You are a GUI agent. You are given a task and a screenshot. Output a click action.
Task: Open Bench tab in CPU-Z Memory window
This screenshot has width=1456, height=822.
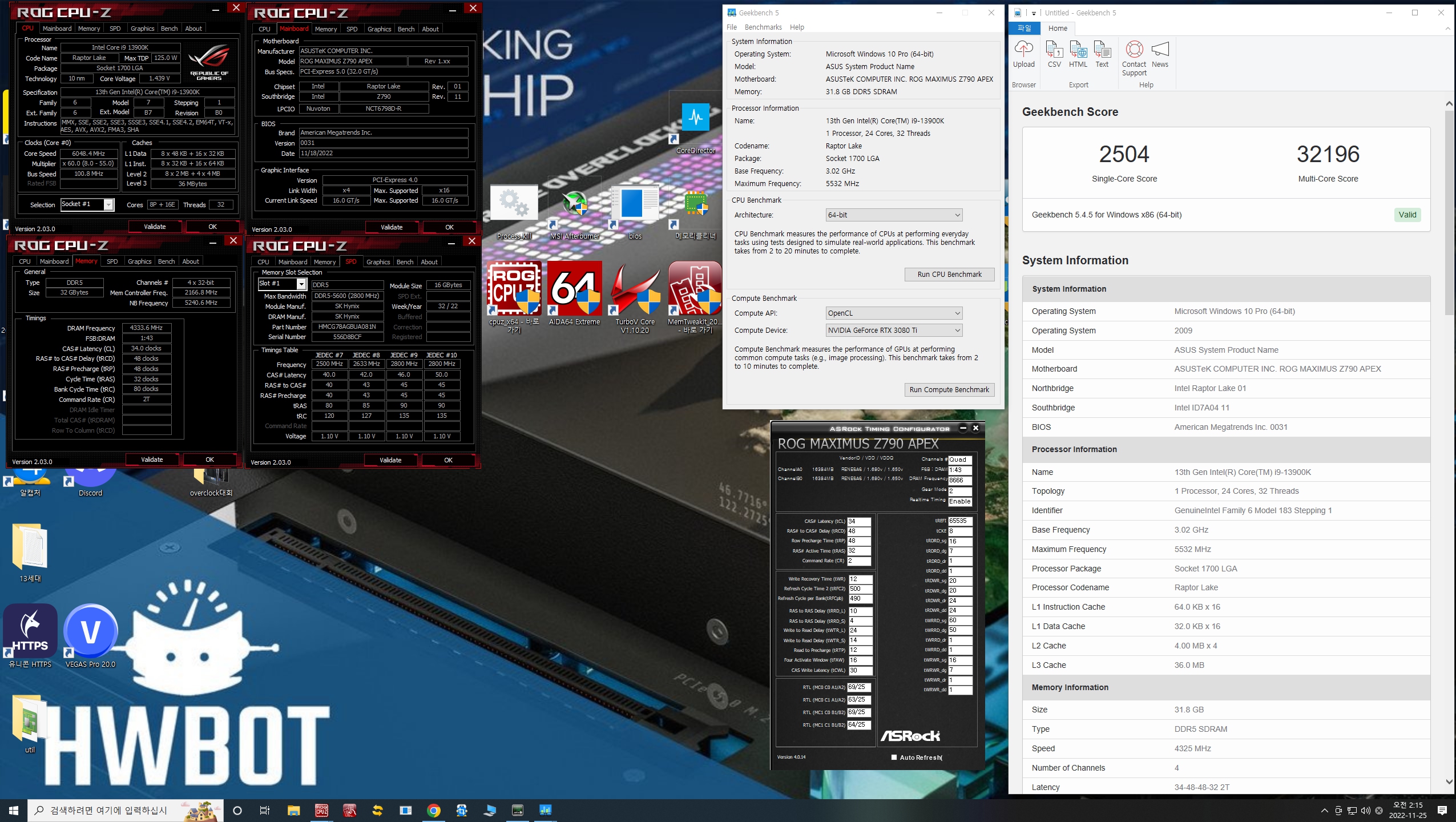(166, 261)
